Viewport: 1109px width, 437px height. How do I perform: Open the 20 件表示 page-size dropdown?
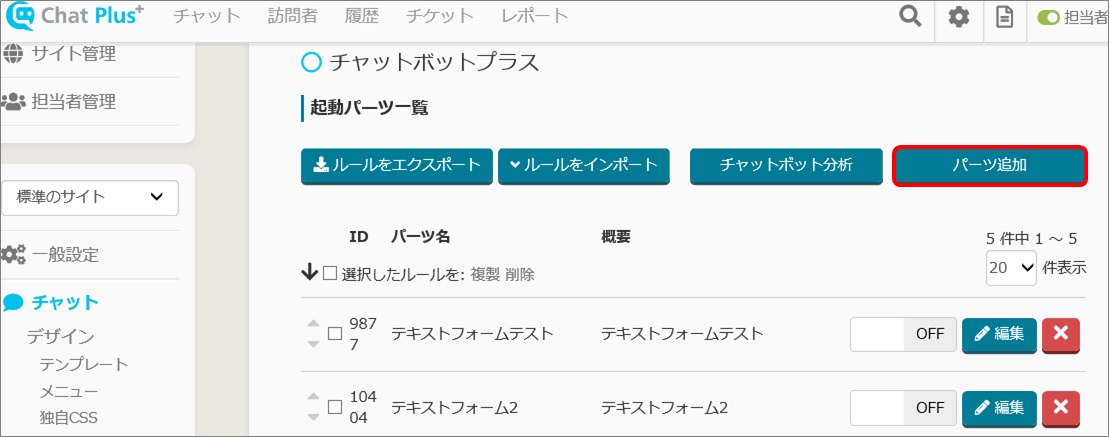click(x=1011, y=268)
